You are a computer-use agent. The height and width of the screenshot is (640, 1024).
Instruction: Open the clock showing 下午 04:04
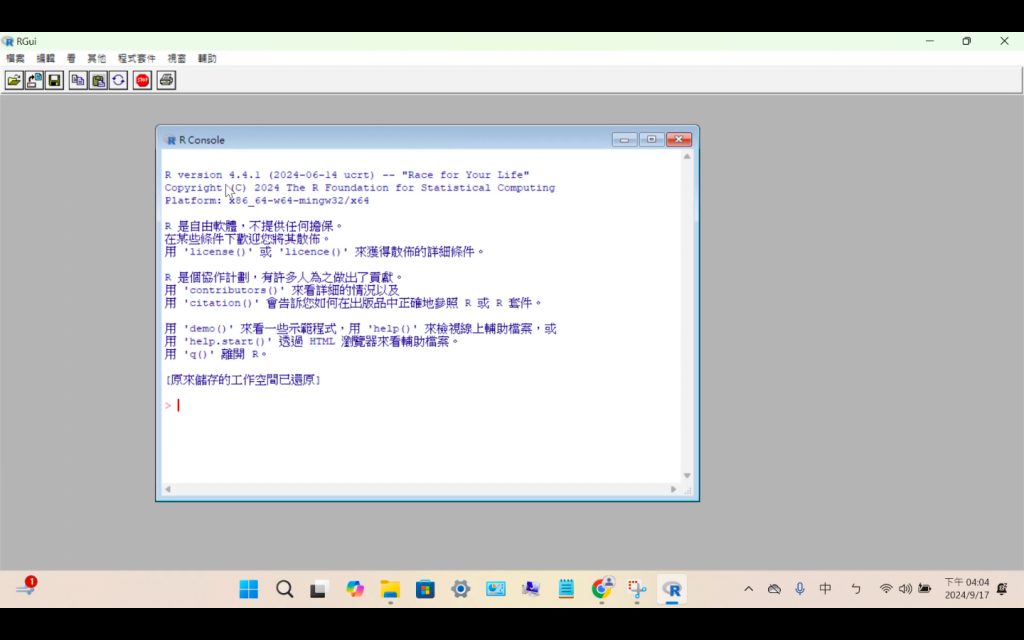967,588
